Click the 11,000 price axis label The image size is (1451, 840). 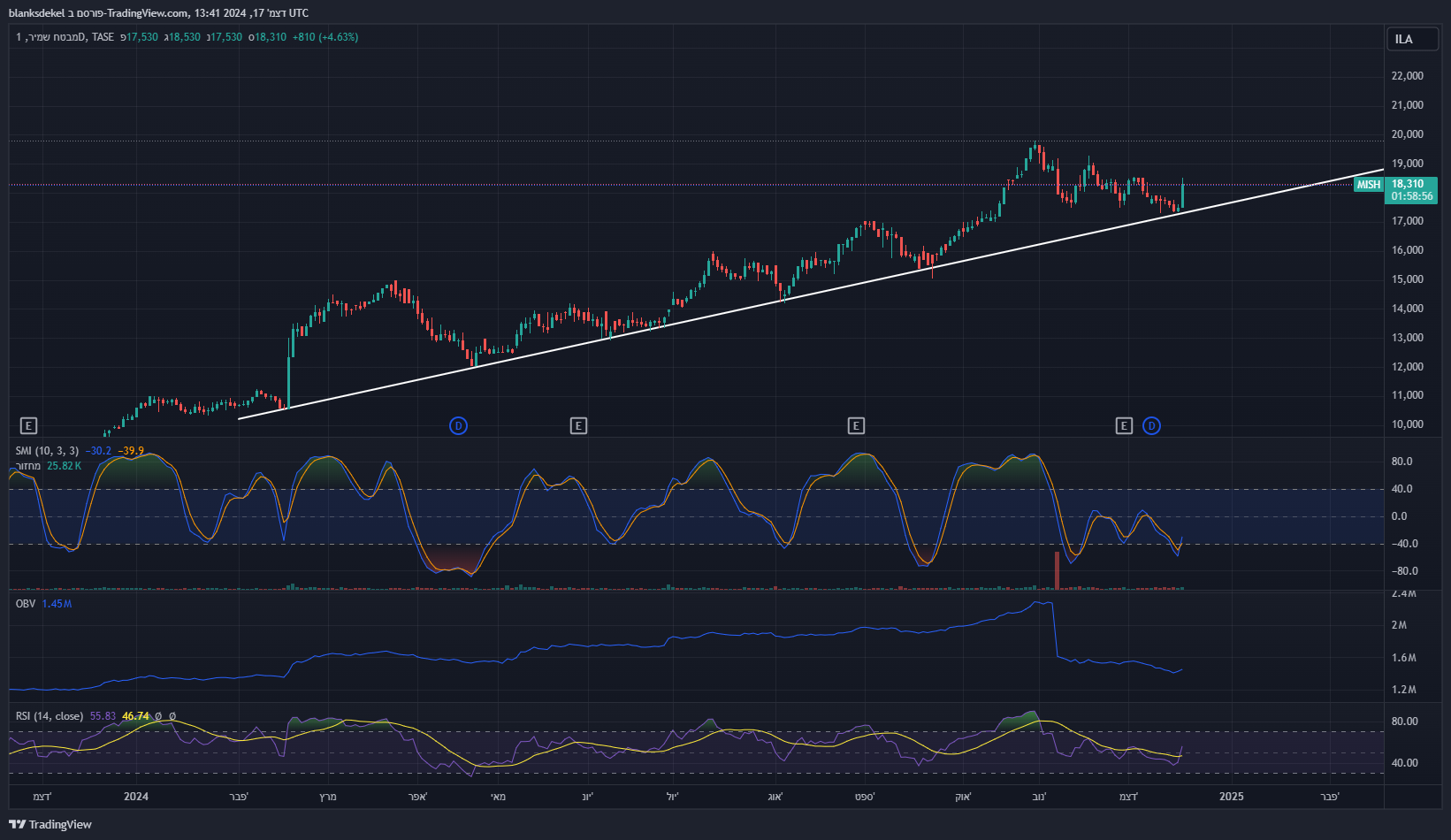[1408, 395]
